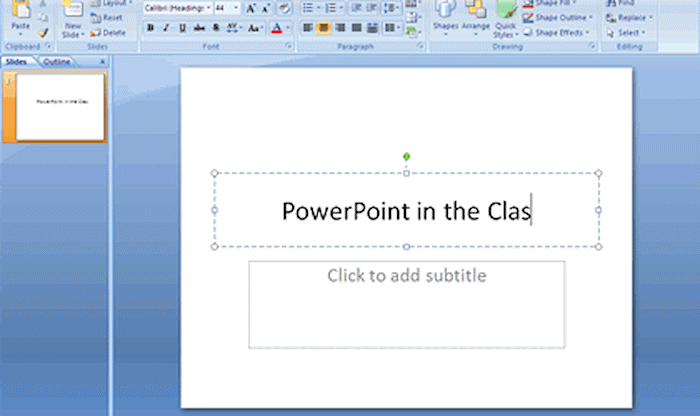Click the Format Painter brush icon
The image size is (700, 416).
pyautogui.click(x=43, y=32)
